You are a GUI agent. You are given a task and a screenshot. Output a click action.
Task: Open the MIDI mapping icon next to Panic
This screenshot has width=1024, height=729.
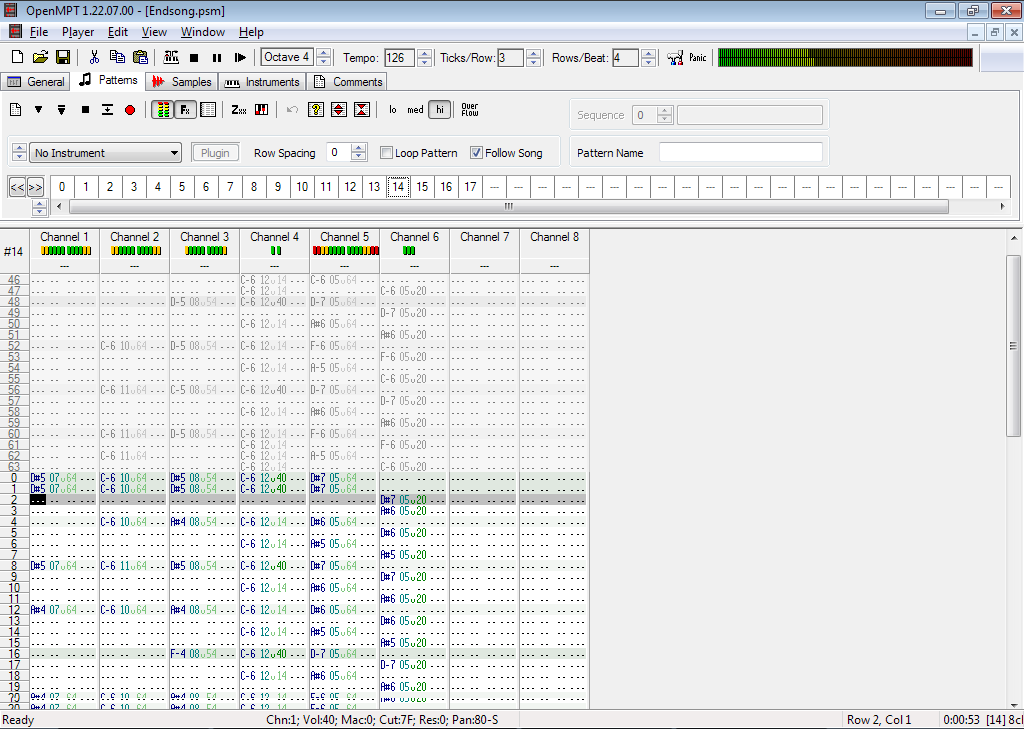coord(675,58)
